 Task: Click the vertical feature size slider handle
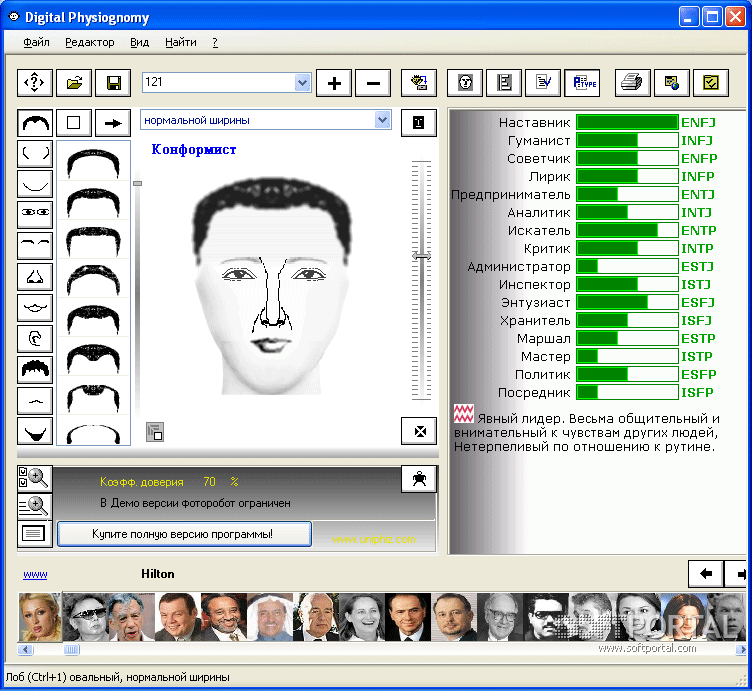tap(421, 256)
